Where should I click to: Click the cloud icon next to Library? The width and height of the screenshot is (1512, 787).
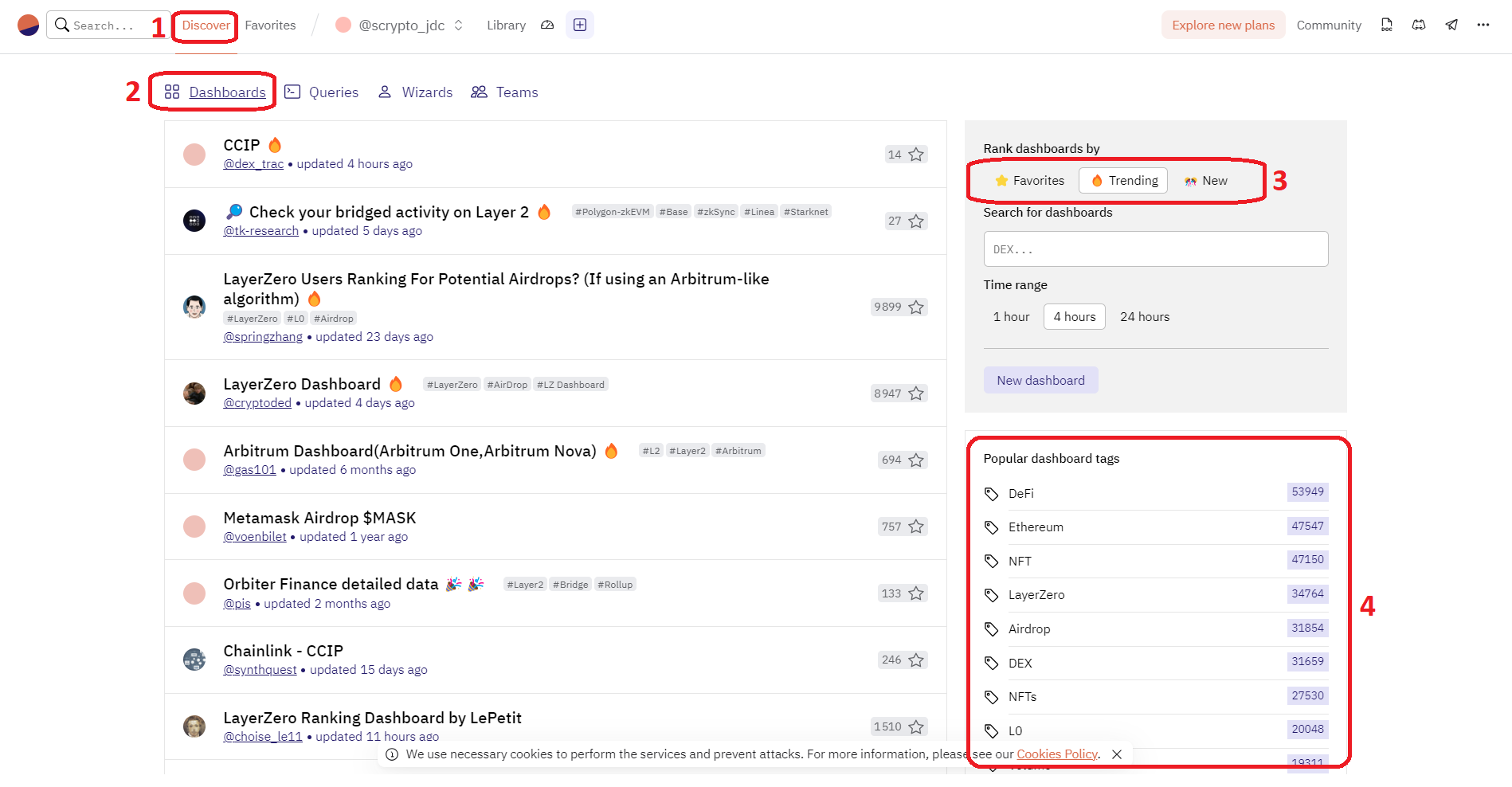coord(547,25)
